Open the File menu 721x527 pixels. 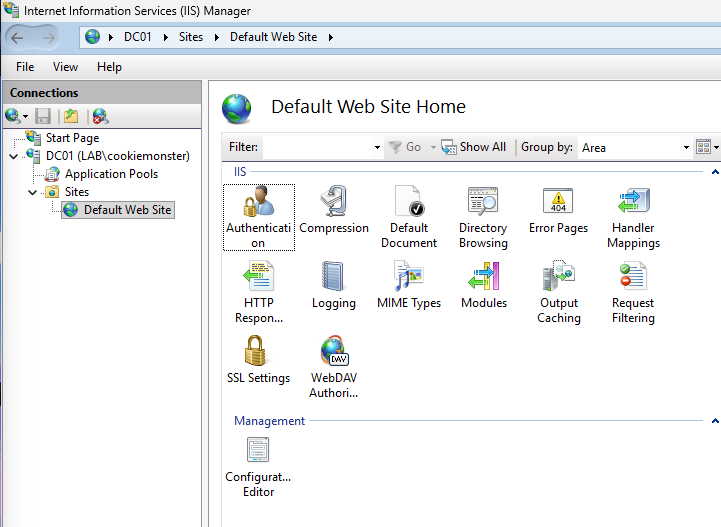[25, 67]
